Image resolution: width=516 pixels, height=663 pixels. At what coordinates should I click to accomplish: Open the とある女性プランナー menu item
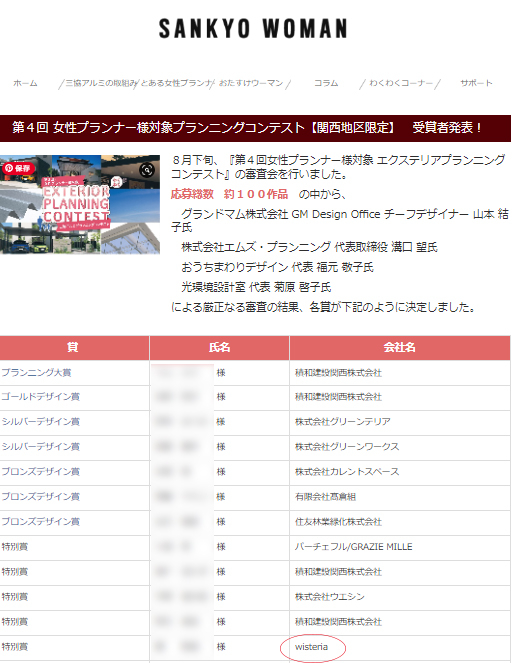click(175, 83)
